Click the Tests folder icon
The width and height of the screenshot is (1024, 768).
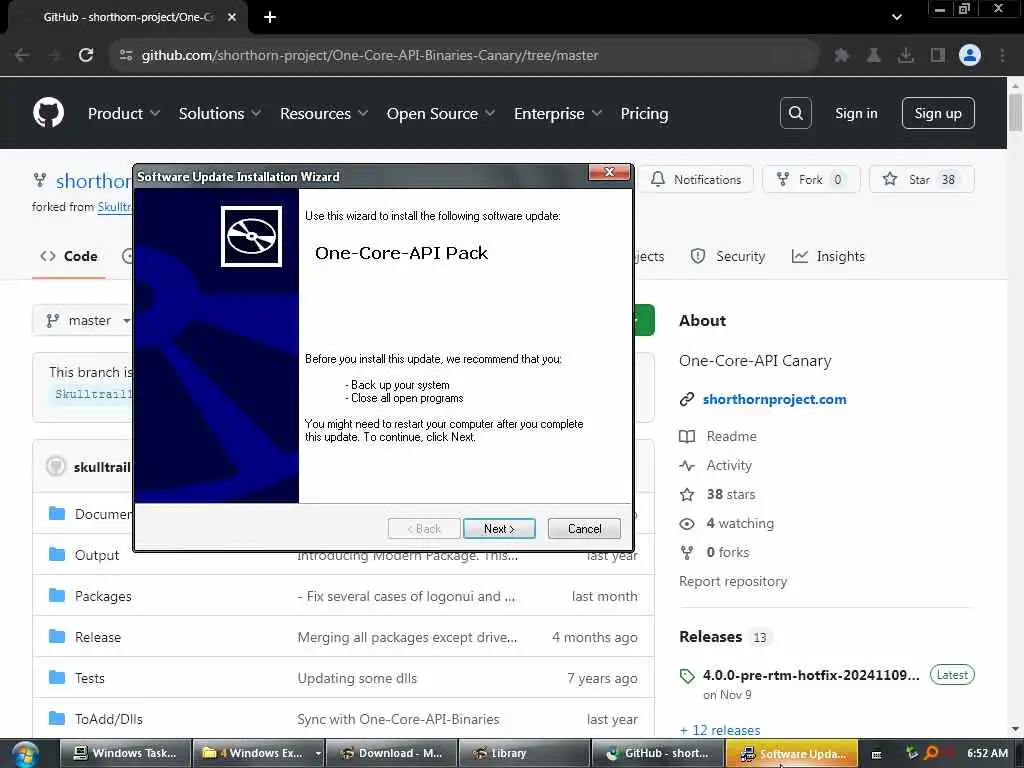point(57,677)
